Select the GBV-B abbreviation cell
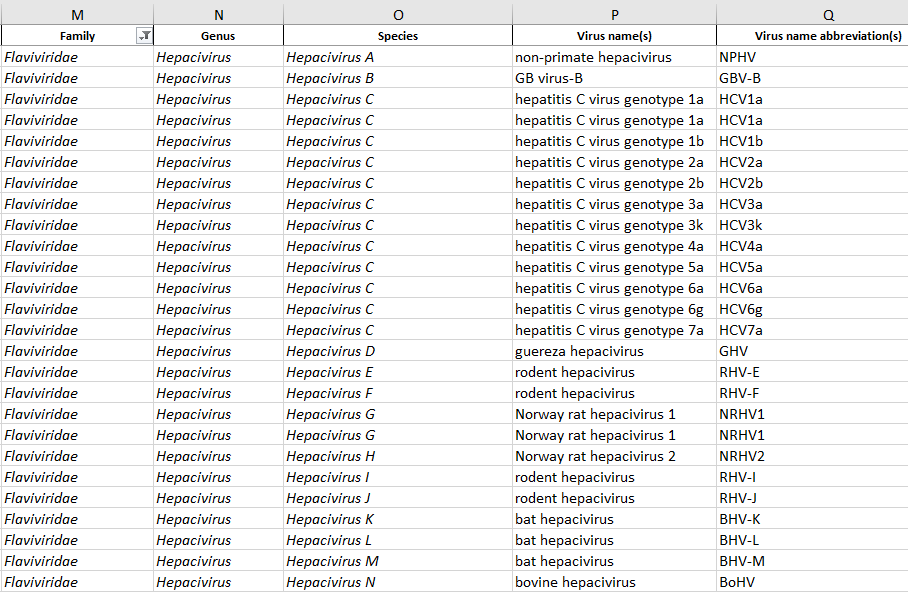This screenshot has height=592, width=908. click(812, 78)
